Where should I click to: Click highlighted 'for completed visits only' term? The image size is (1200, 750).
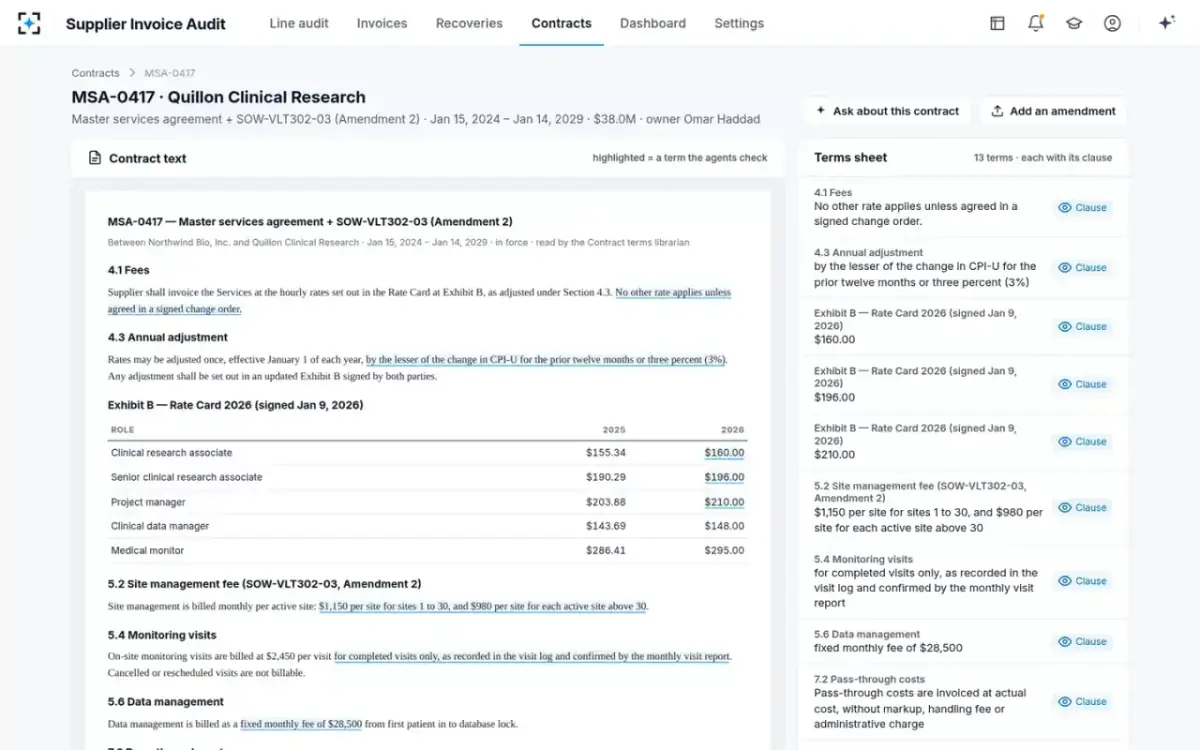(532, 657)
